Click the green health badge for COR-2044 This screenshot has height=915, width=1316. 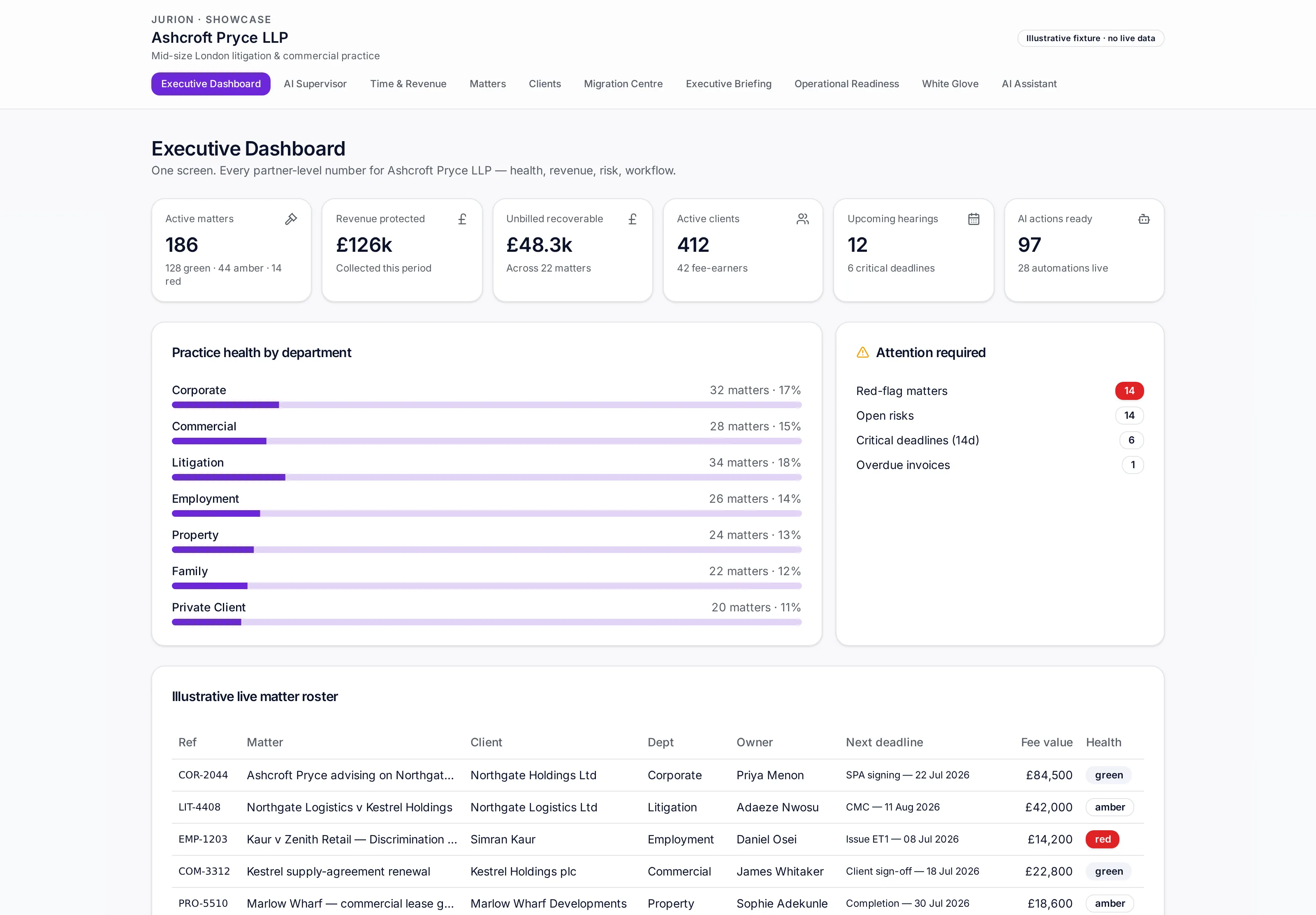[1109, 775]
